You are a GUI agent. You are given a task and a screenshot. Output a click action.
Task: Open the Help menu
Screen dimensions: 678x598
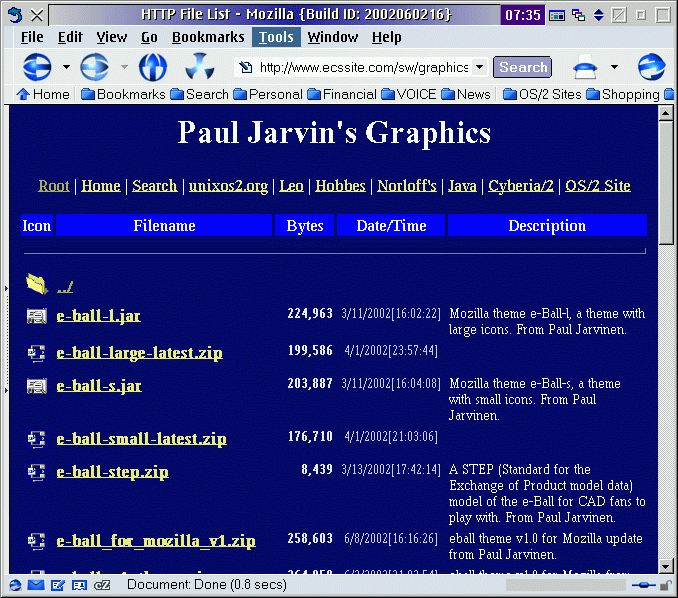coord(387,37)
